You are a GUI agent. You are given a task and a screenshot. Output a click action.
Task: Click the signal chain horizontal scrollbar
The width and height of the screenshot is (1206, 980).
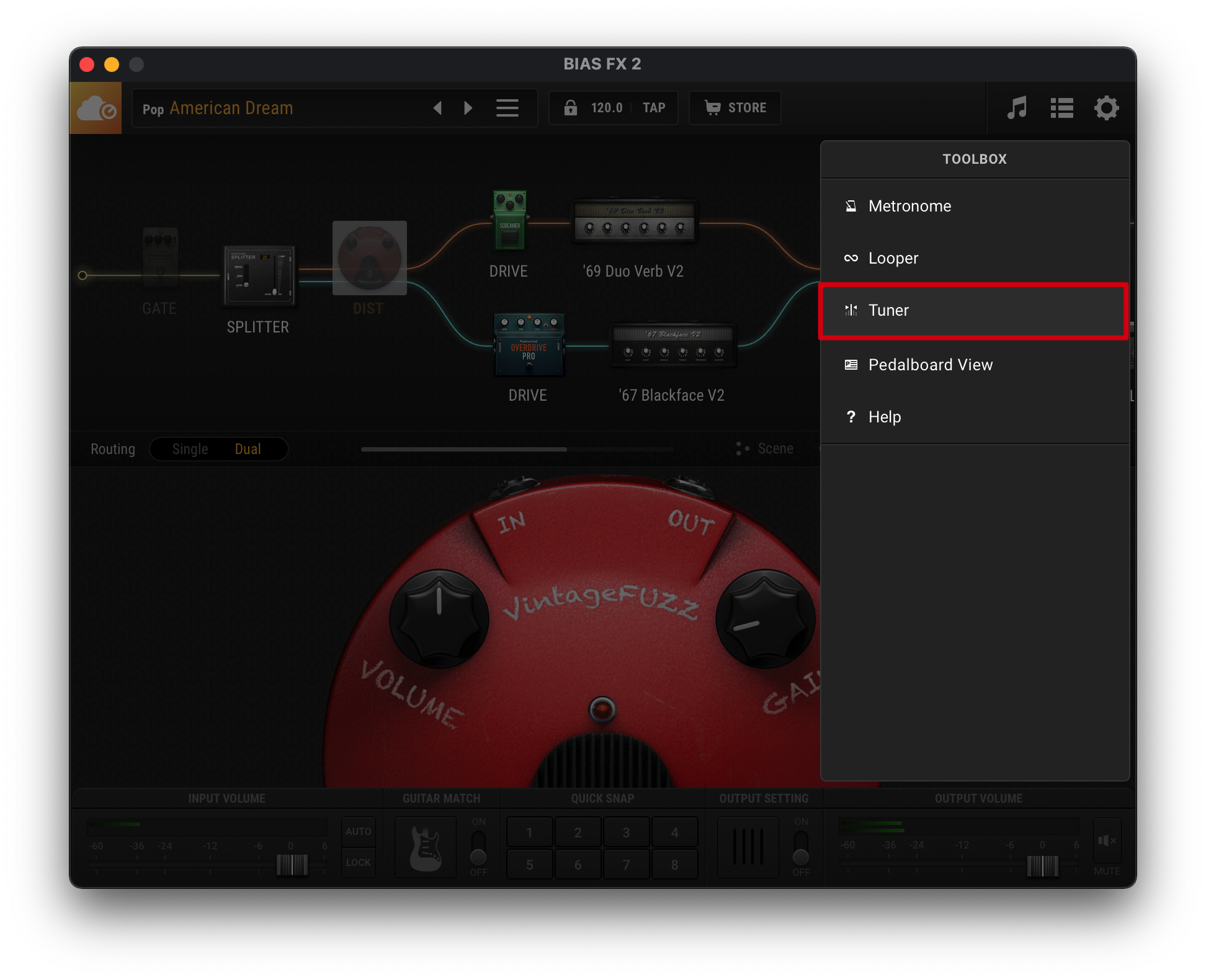[464, 449]
